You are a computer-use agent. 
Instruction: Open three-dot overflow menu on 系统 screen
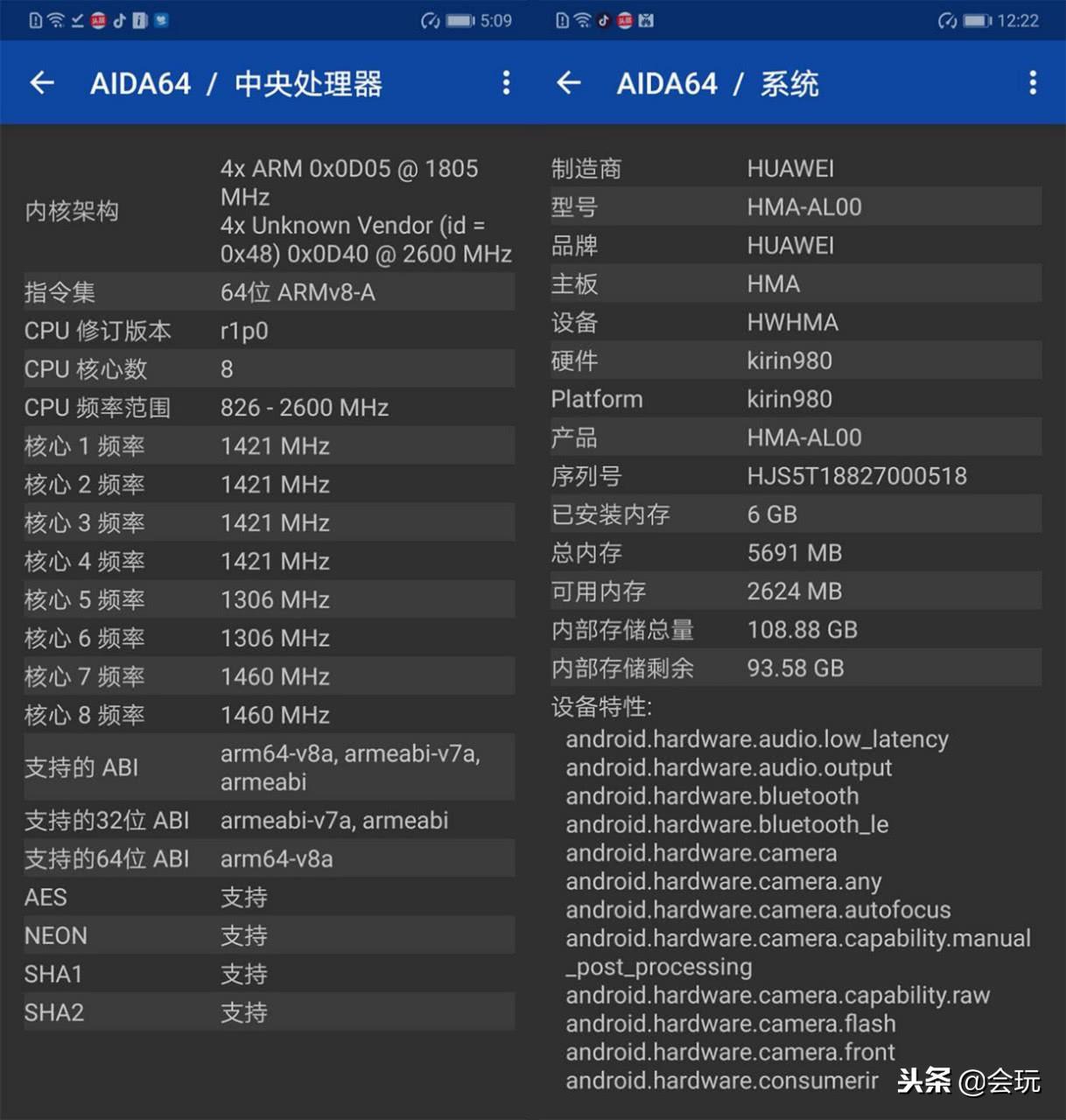click(x=1033, y=83)
